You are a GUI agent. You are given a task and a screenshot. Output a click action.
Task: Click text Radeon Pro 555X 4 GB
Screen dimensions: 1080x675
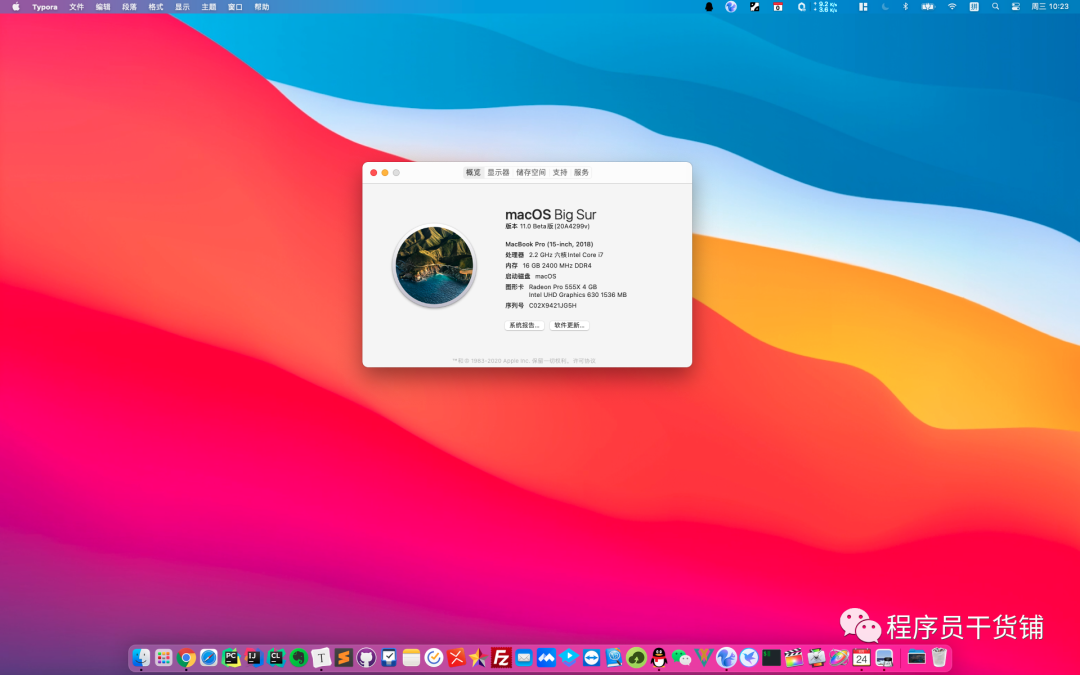tap(563, 287)
